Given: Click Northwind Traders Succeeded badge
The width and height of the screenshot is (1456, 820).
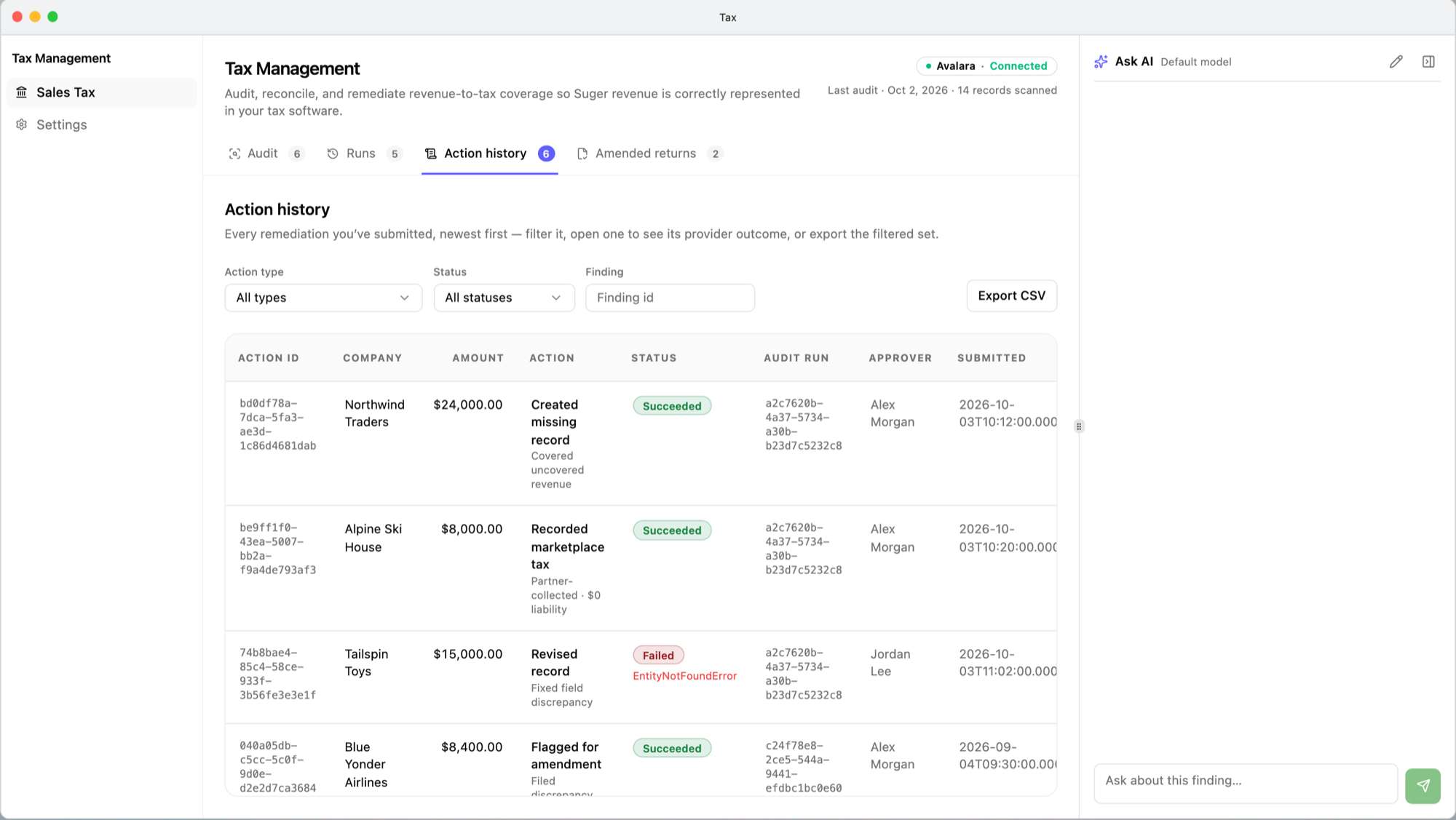Looking at the screenshot, I should 672,406.
